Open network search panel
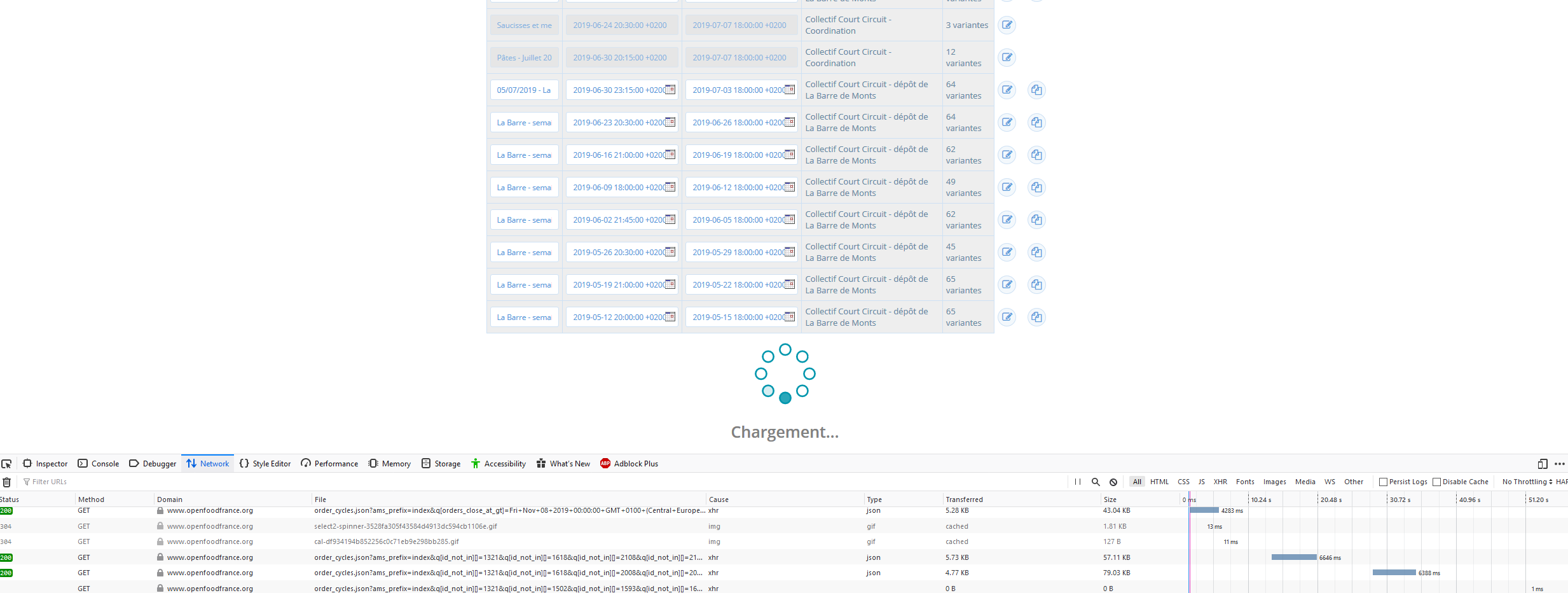Image resolution: width=1568 pixels, height=593 pixels. tap(1096, 482)
